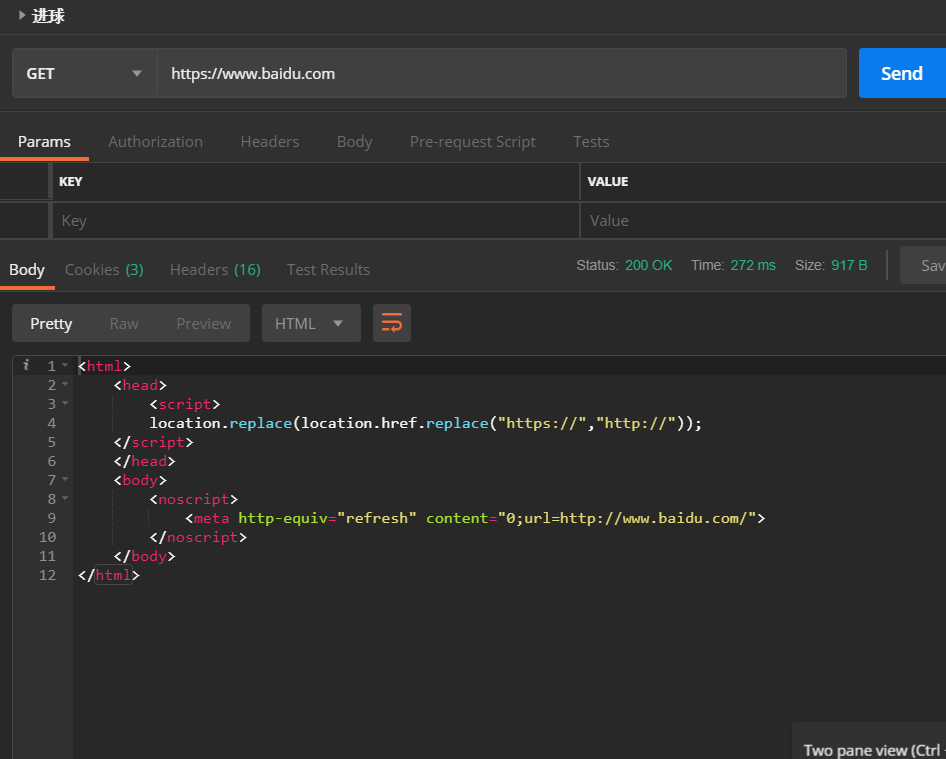The image size is (946, 759).
Task: Open the Authorization tab
Action: point(156,142)
